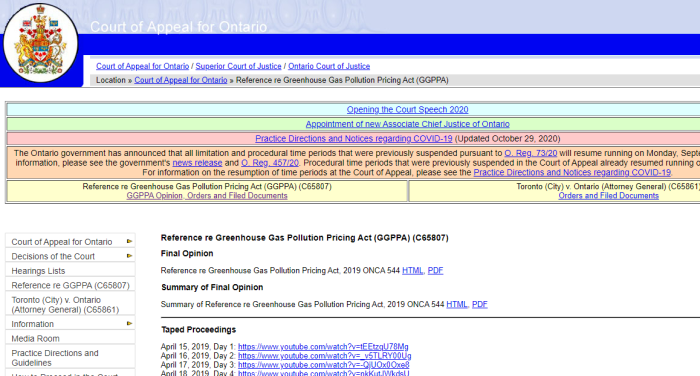Click the Final Opinion heading
This screenshot has height=376, width=700.
pos(187,253)
